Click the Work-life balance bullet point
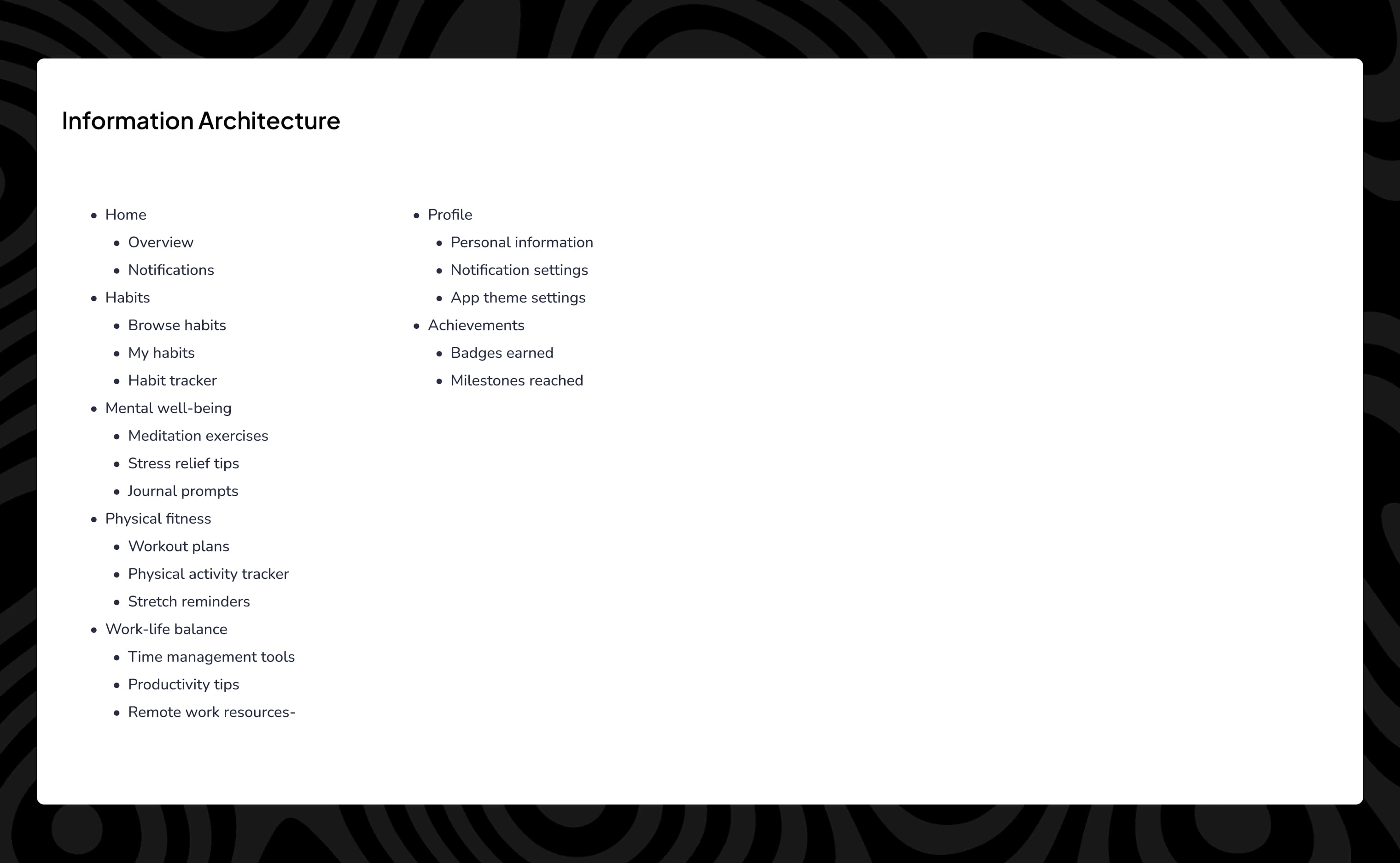Viewport: 1400px width, 863px height. pyautogui.click(x=167, y=629)
